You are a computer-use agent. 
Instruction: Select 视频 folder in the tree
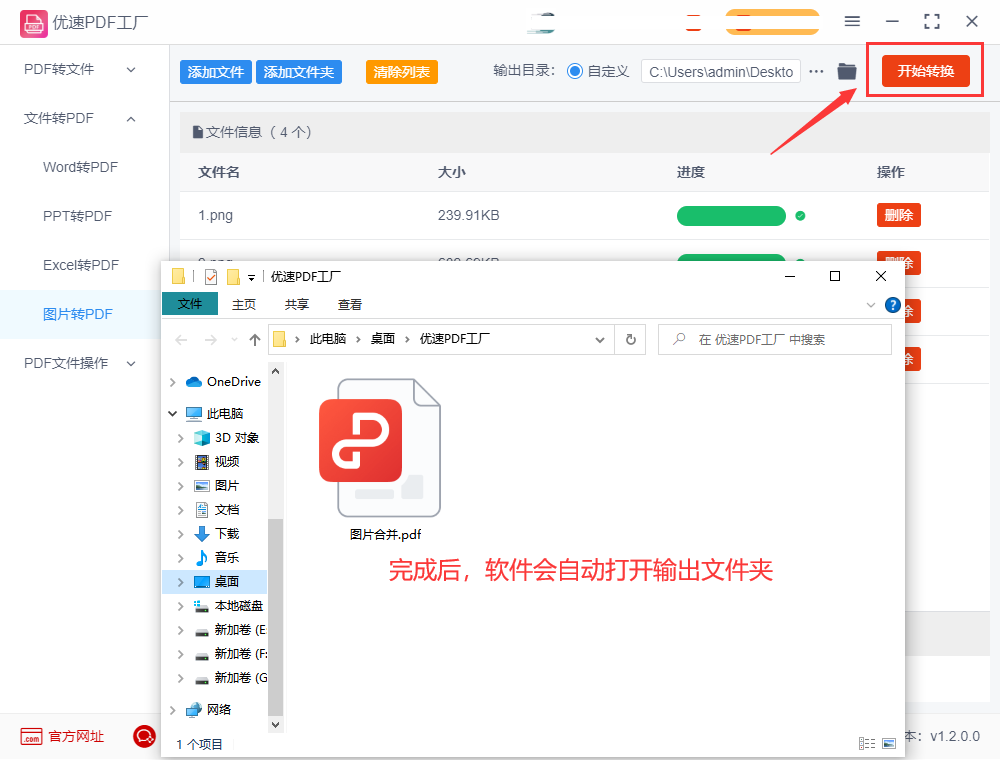click(x=217, y=462)
